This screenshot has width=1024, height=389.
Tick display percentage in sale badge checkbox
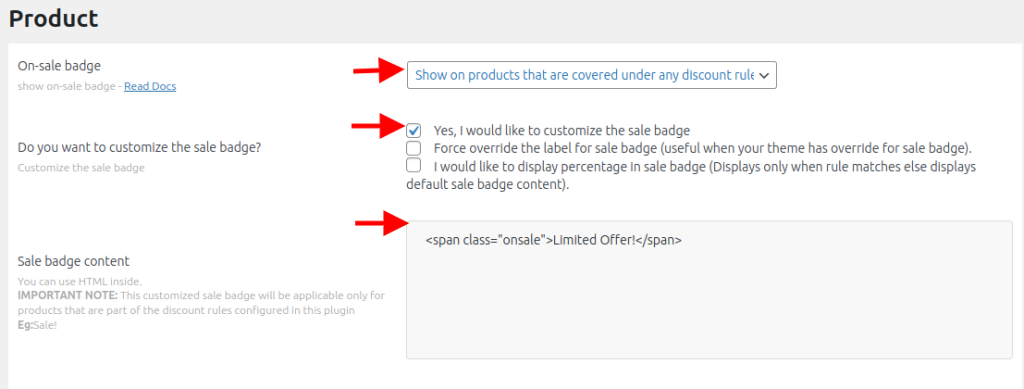click(413, 165)
